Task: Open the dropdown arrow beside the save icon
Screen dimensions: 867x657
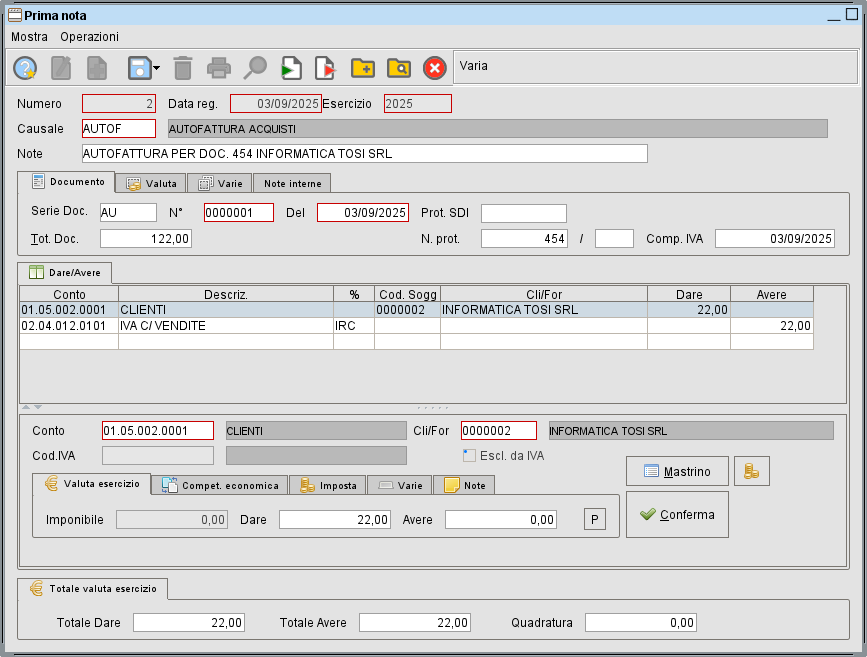Action: [156, 68]
